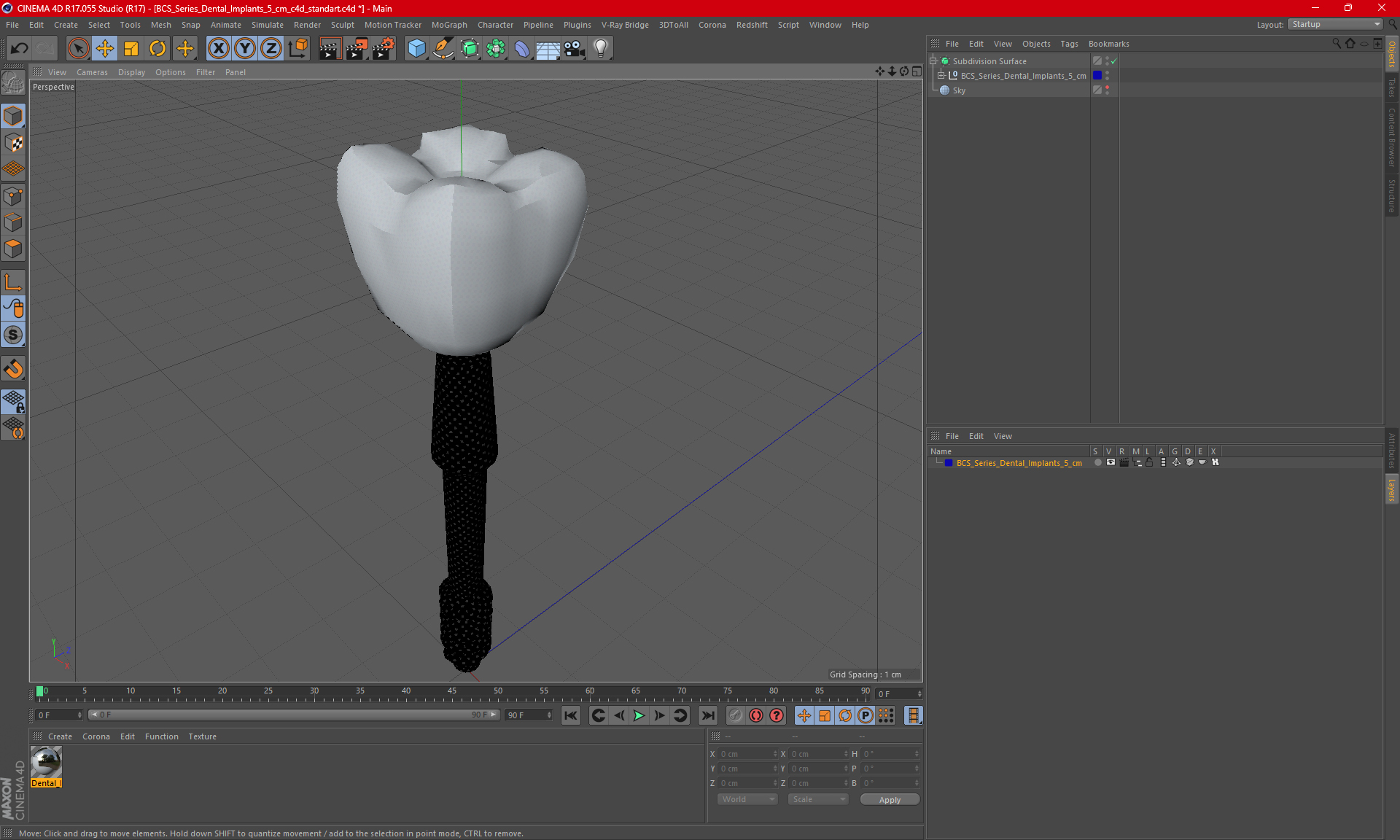1400x840 pixels.
Task: Select Dental material thumbnail
Action: [46, 762]
